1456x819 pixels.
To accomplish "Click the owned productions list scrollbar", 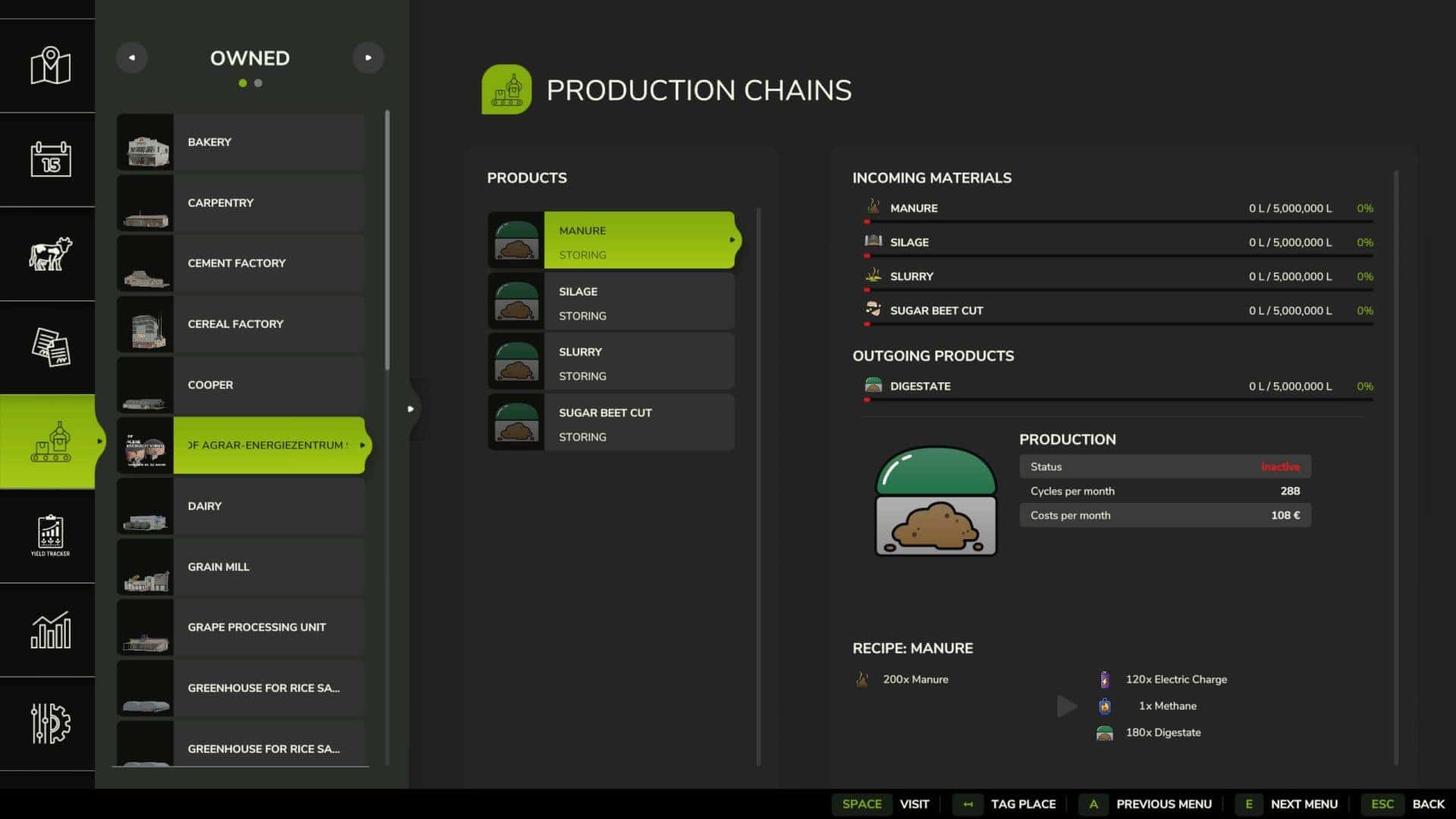I will pyautogui.click(x=388, y=240).
